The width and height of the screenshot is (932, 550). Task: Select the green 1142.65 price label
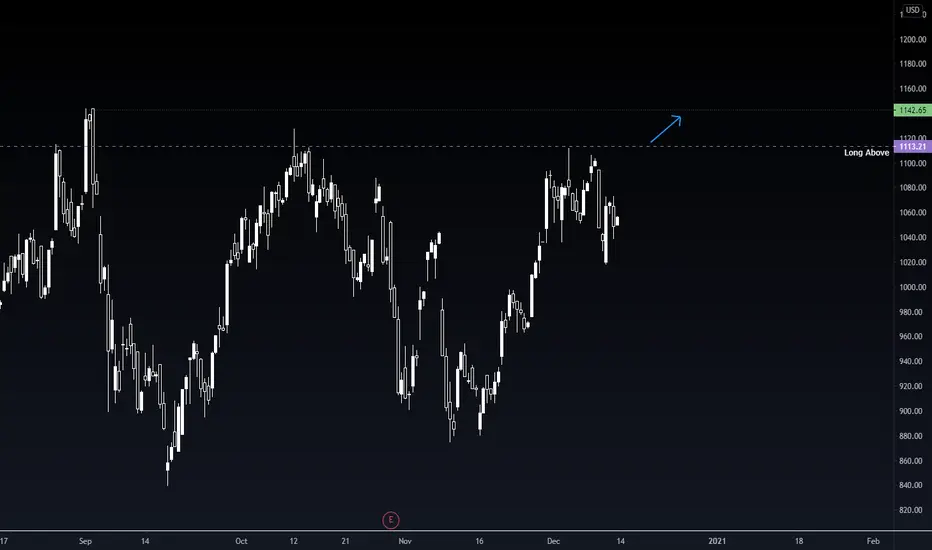coord(912,110)
